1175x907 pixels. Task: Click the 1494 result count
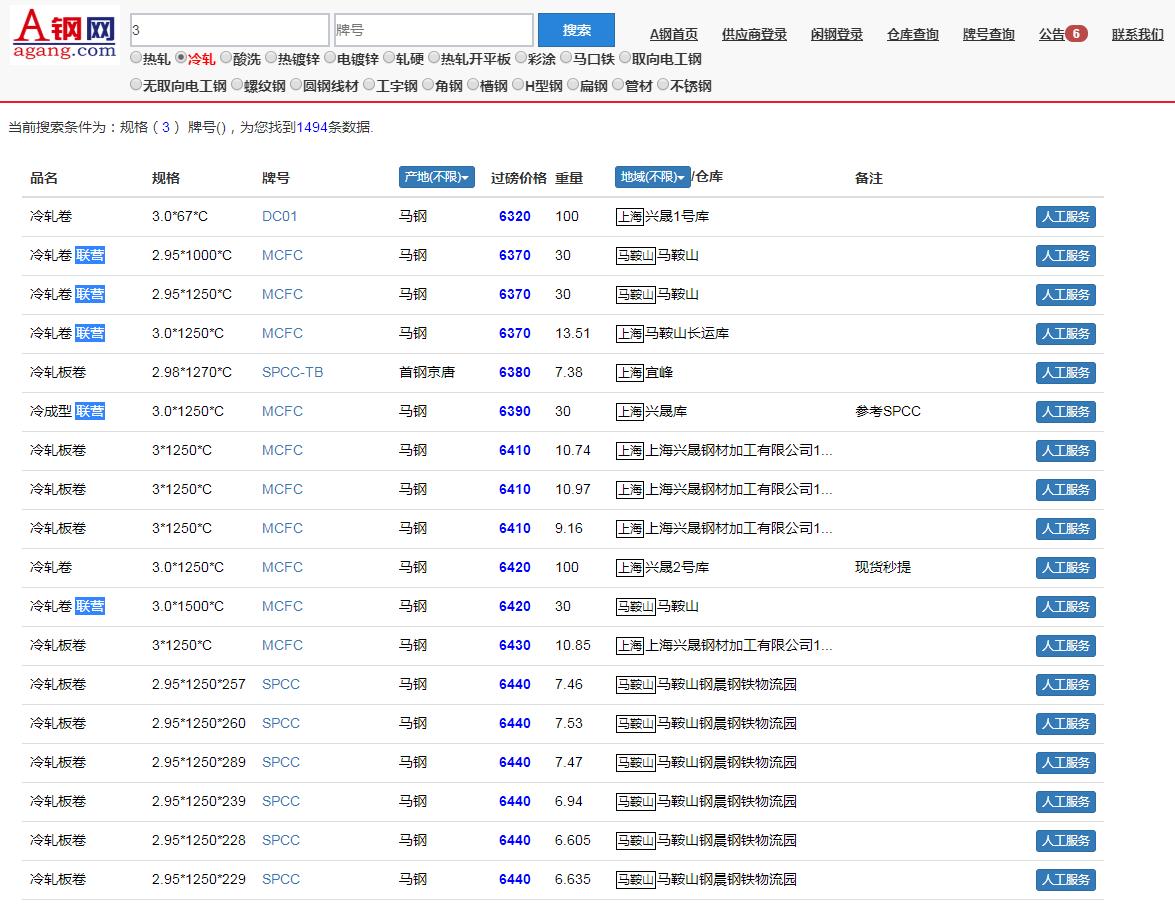tap(312, 127)
